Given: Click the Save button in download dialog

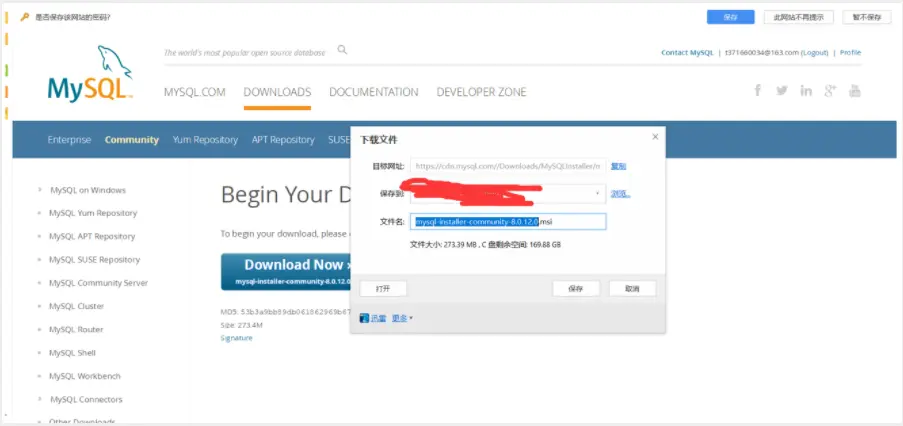Looking at the screenshot, I should tap(576, 289).
